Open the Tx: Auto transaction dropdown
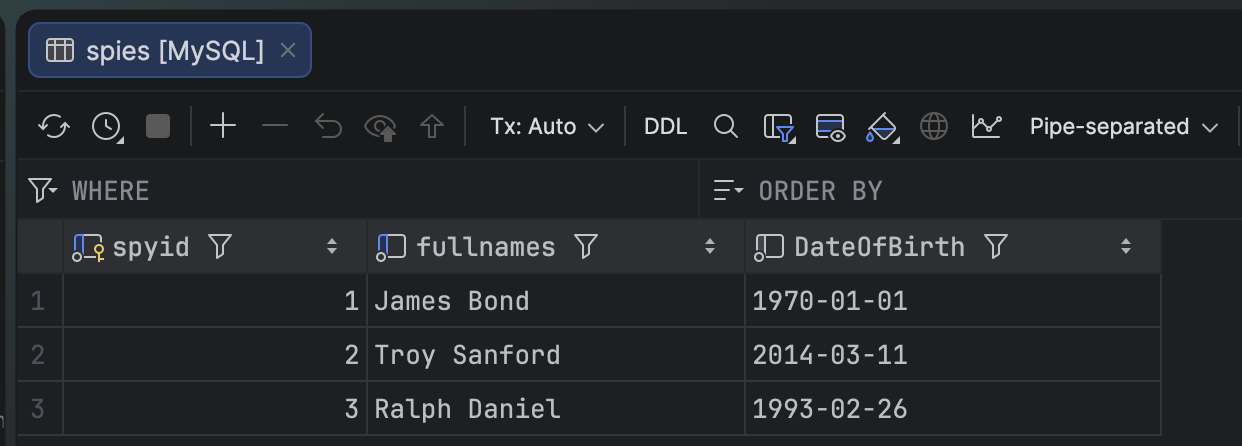Screen dimensions: 1242x446 click(547, 126)
